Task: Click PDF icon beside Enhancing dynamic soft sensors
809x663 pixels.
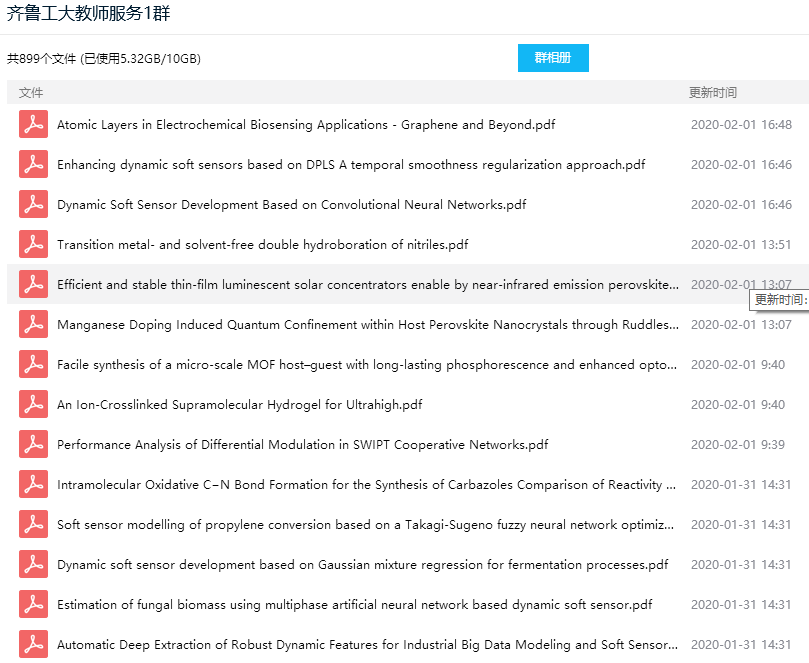Action: [33, 165]
